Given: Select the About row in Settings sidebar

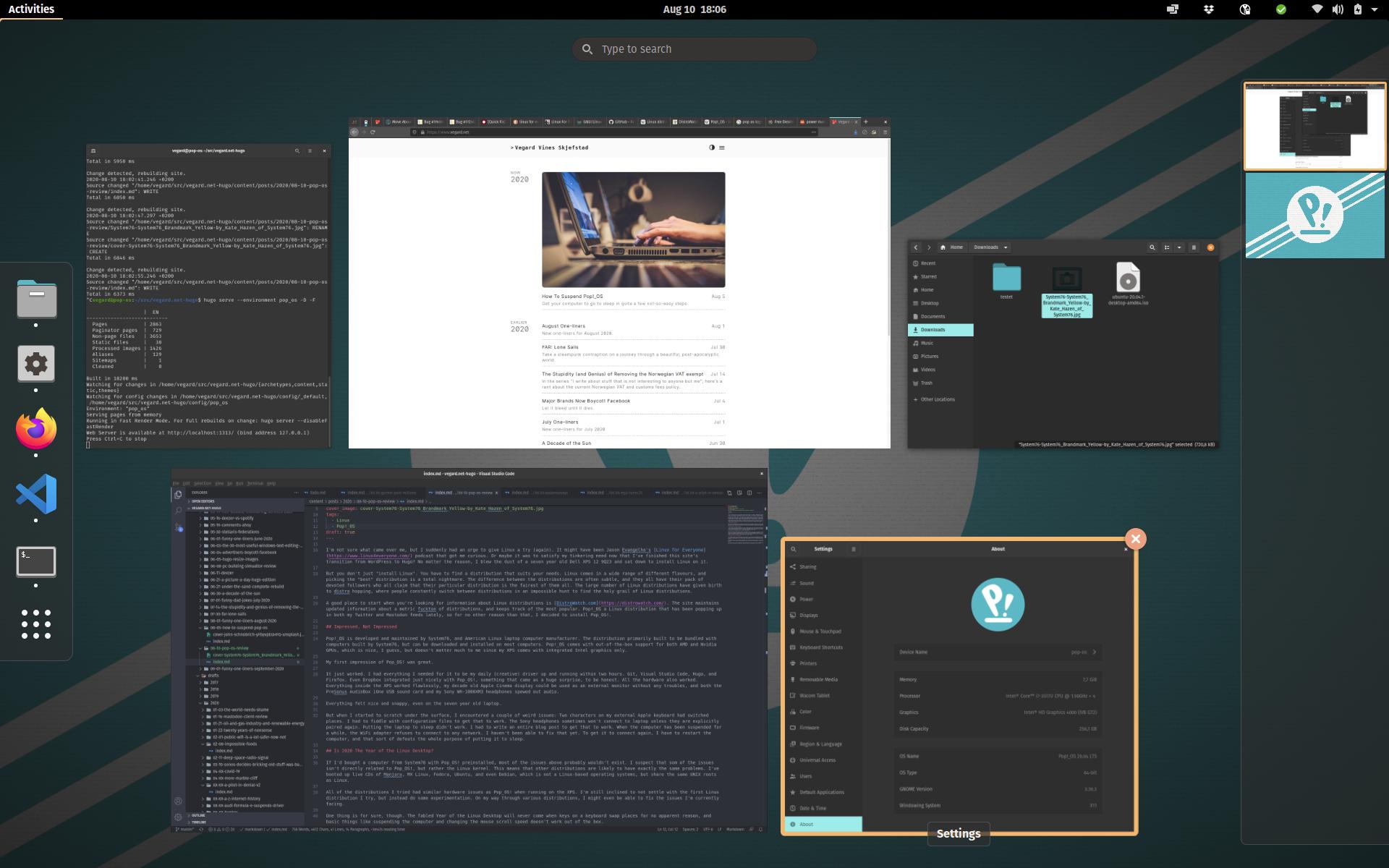Looking at the screenshot, I should 823,824.
